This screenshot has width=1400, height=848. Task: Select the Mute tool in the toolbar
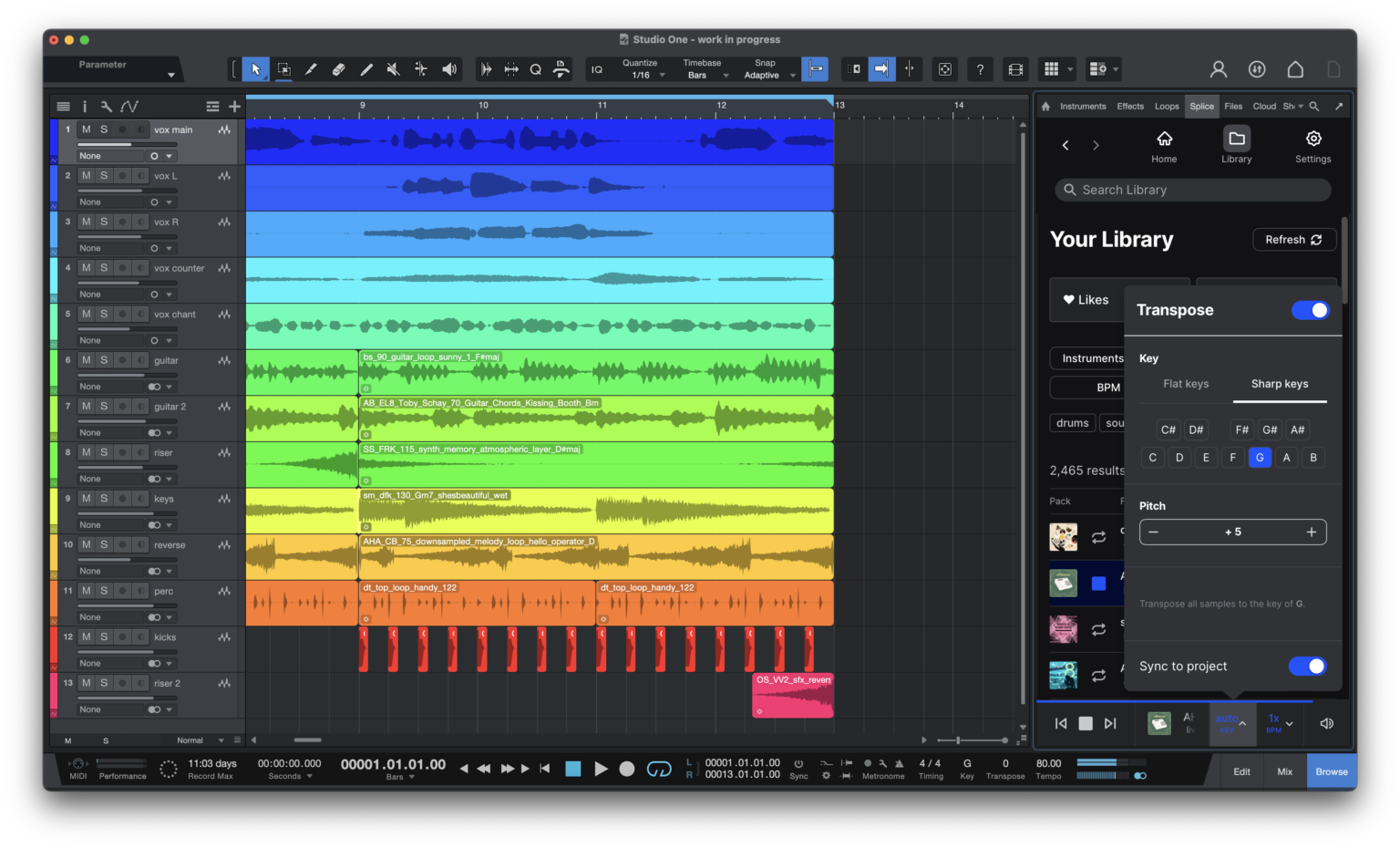pyautogui.click(x=394, y=68)
